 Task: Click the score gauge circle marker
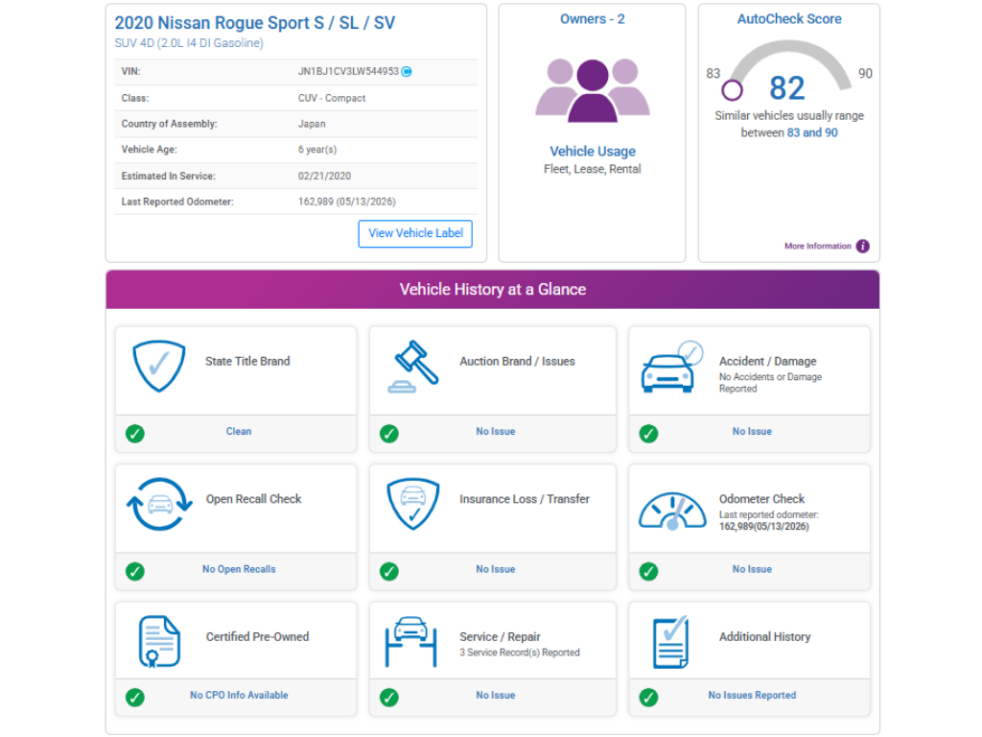[731, 90]
